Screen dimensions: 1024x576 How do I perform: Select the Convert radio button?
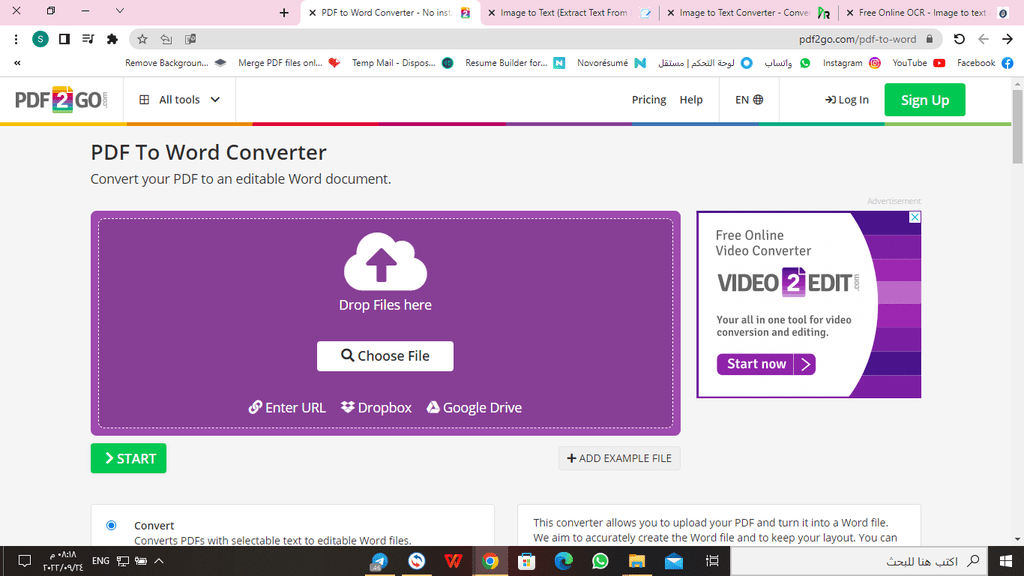111,526
